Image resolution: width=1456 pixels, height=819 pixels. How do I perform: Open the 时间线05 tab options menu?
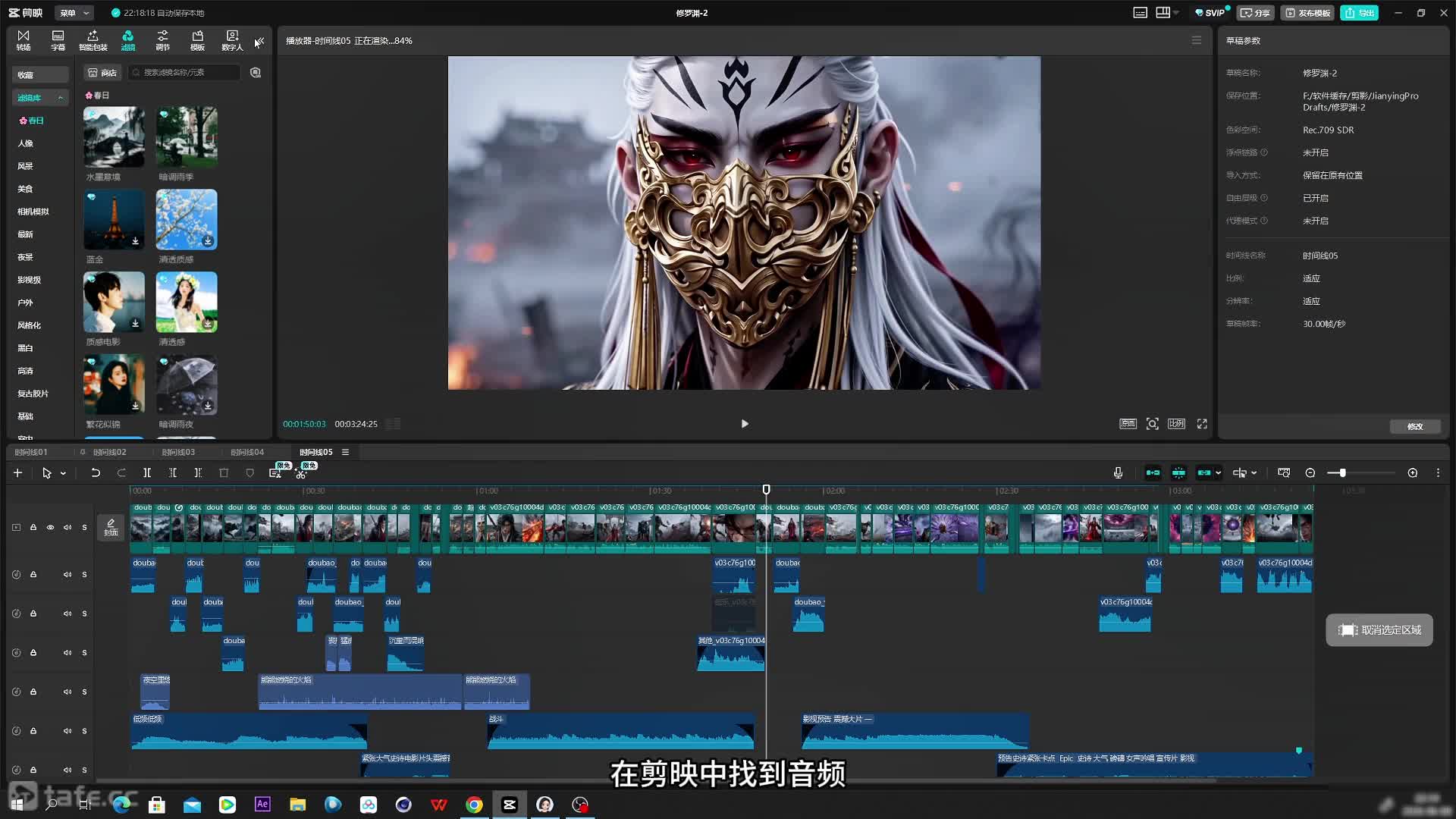point(345,453)
